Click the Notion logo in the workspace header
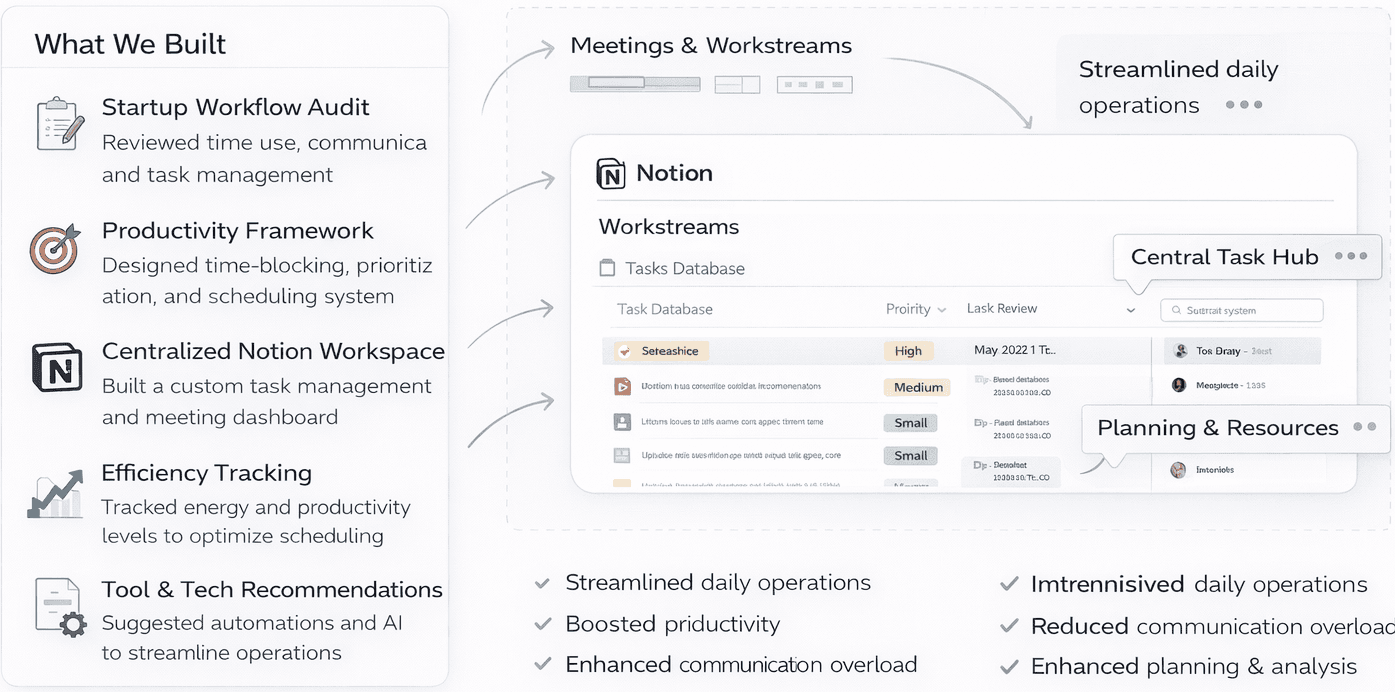Screen dimensions: 1395x692 [611, 172]
